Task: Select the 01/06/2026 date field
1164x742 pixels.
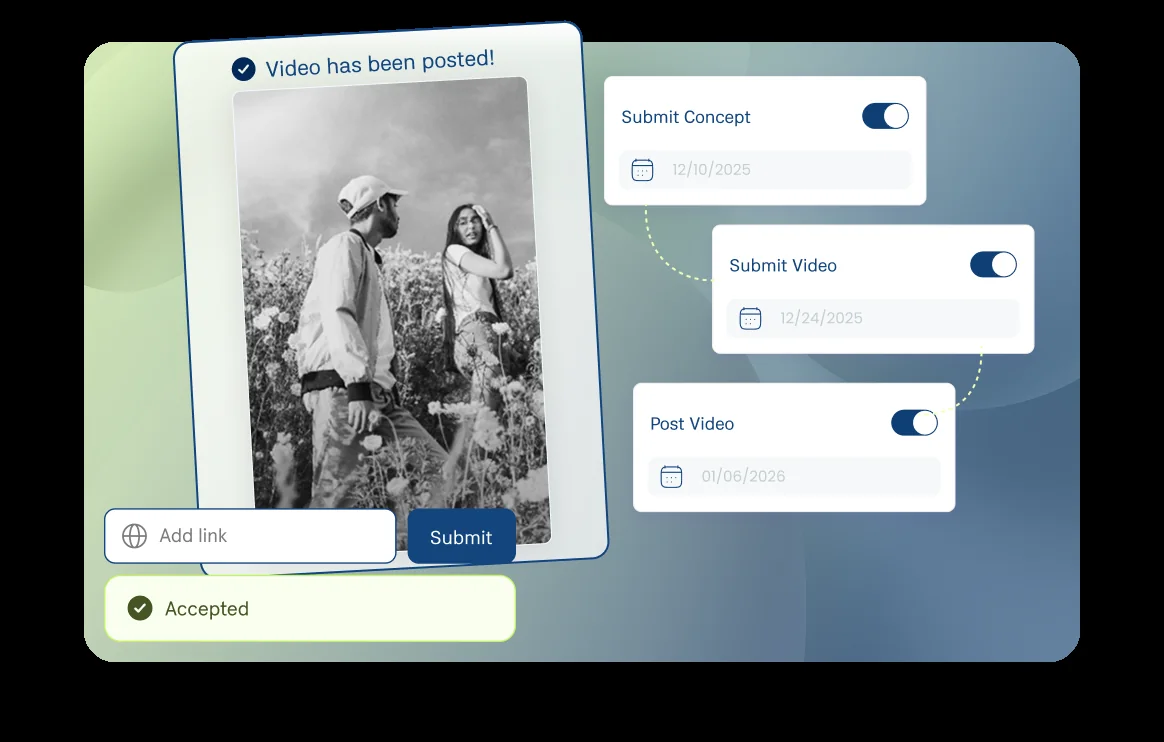Action: [794, 476]
